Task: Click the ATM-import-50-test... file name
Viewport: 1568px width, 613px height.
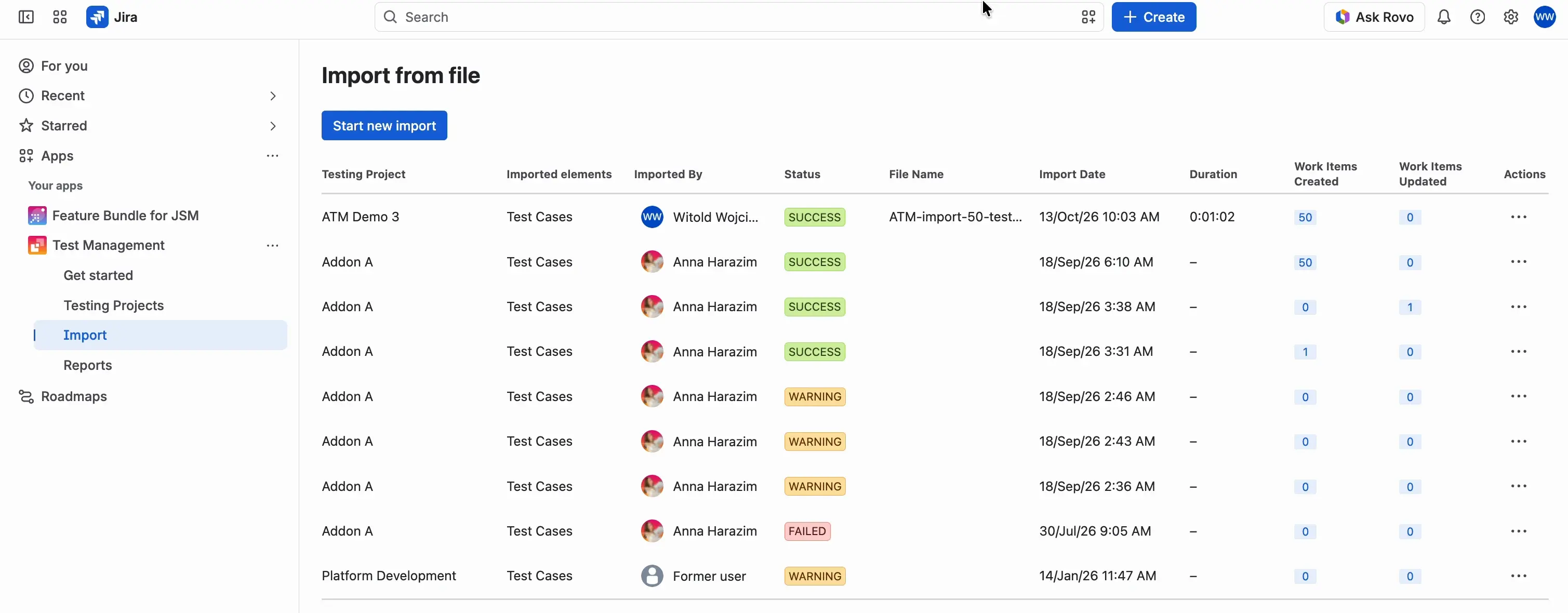Action: [x=955, y=217]
